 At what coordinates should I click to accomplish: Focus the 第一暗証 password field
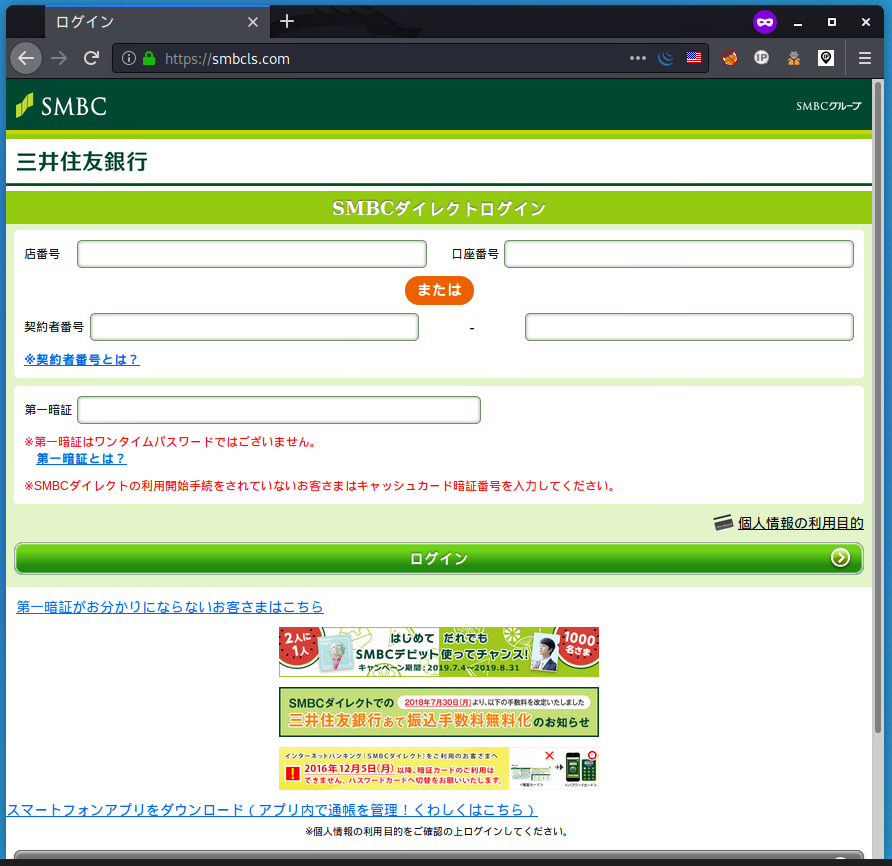279,410
